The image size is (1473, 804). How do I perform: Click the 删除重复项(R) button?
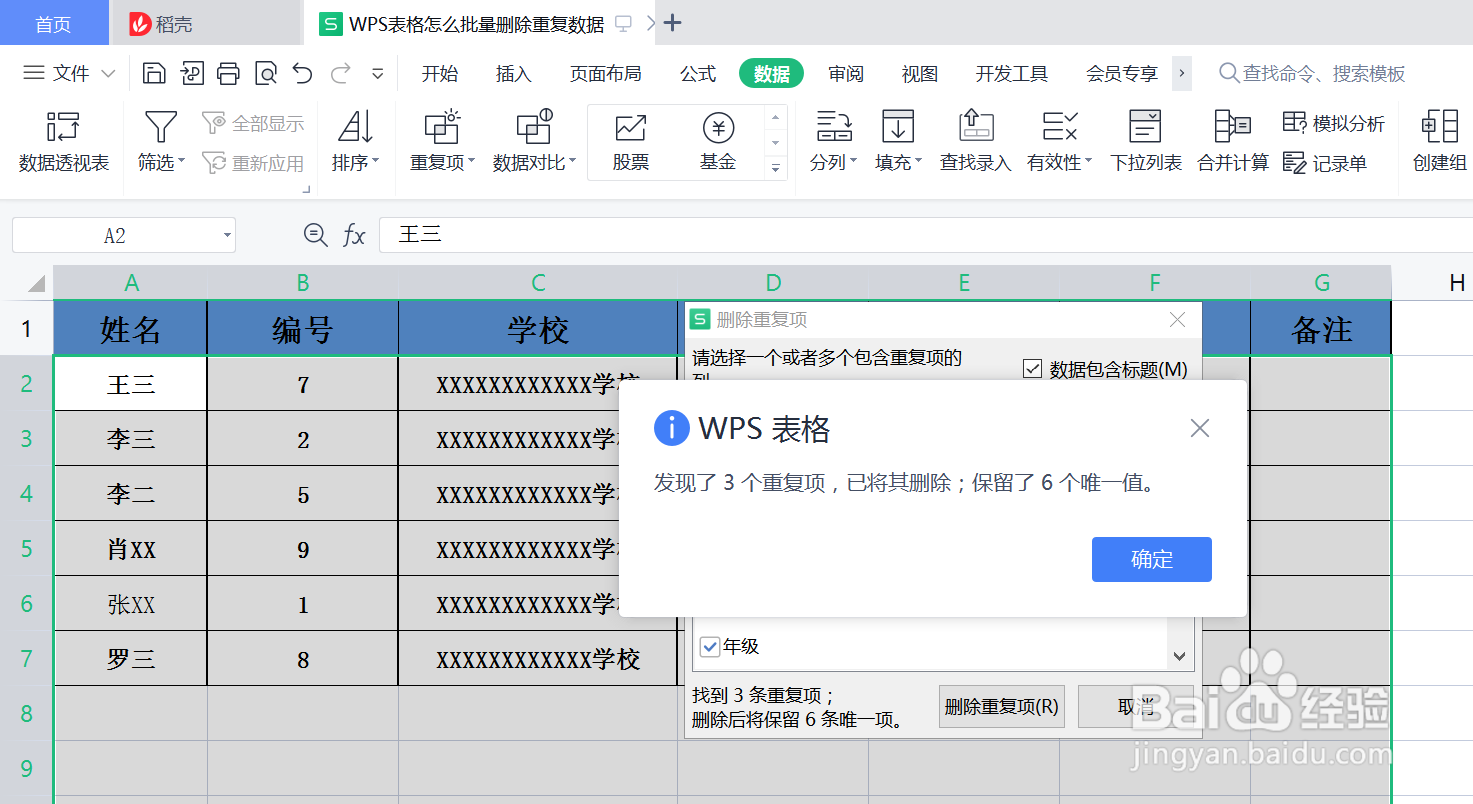[x=1001, y=706]
